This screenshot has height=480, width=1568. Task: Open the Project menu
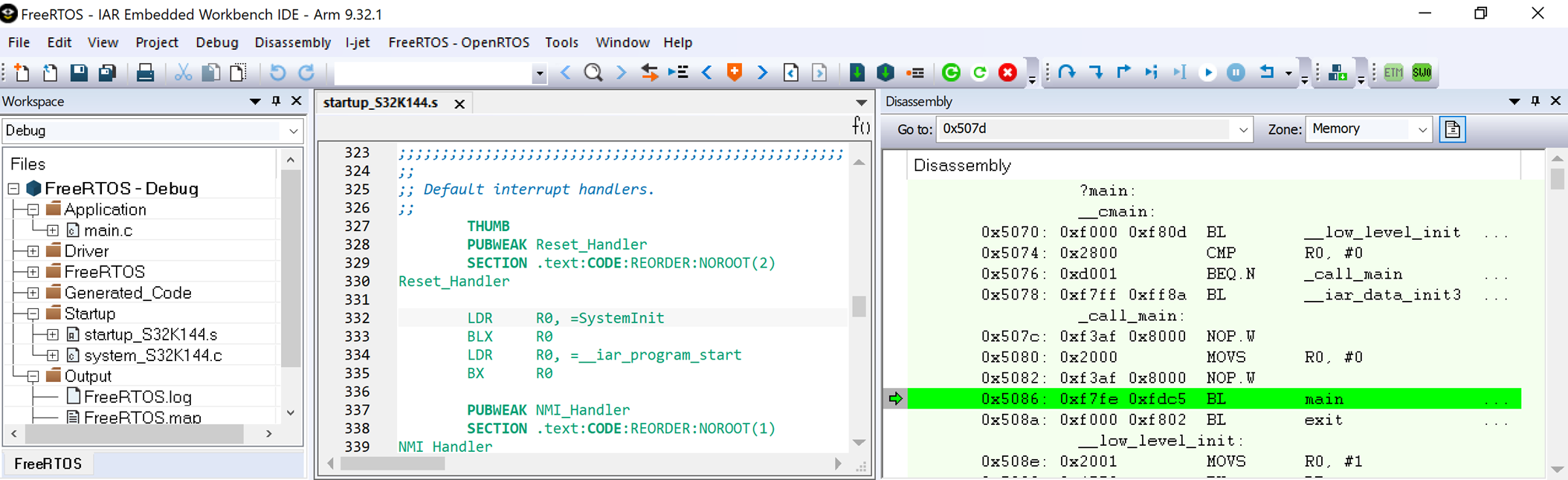tap(157, 42)
